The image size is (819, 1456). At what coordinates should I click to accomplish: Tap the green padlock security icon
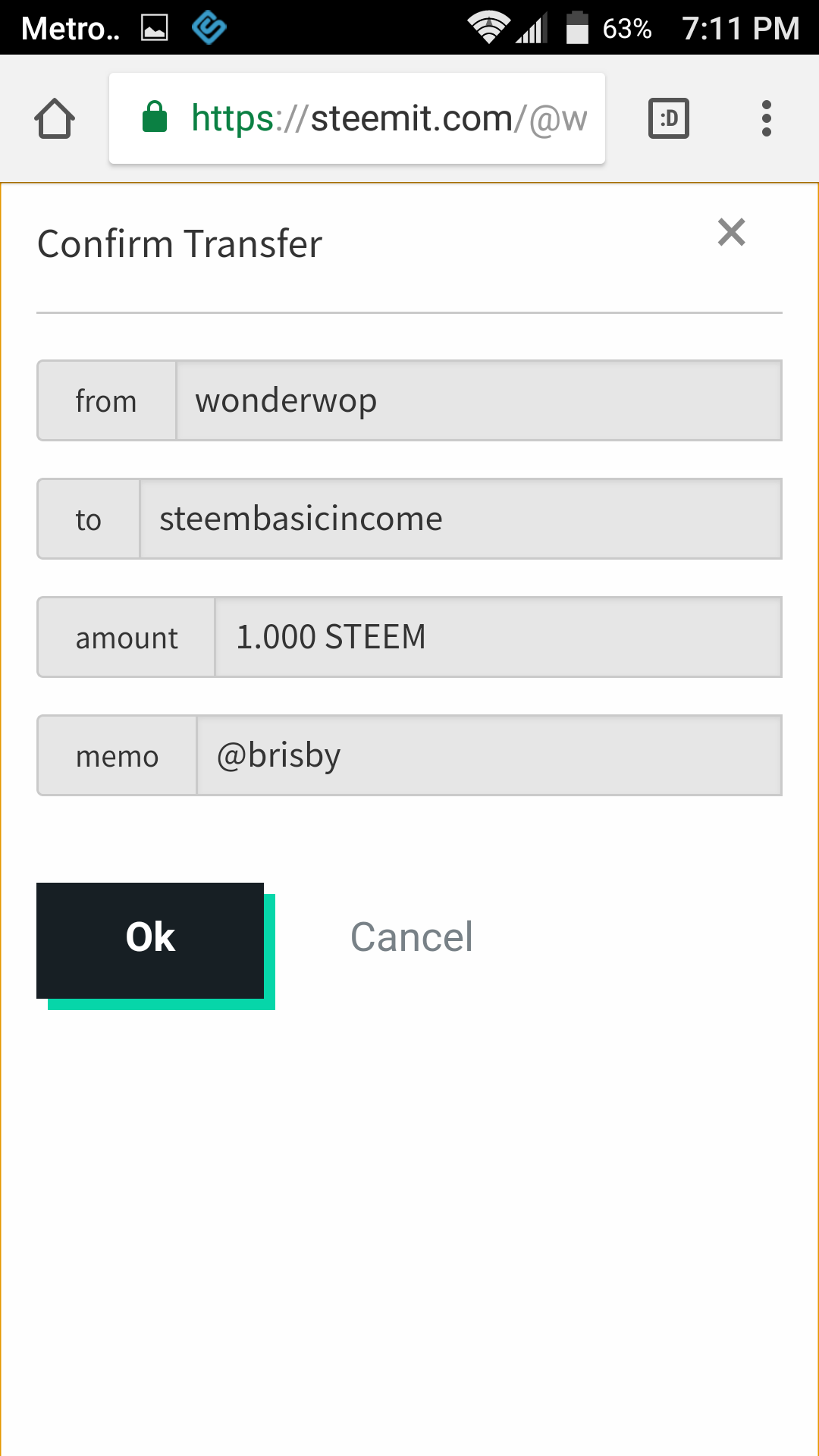pos(155,117)
